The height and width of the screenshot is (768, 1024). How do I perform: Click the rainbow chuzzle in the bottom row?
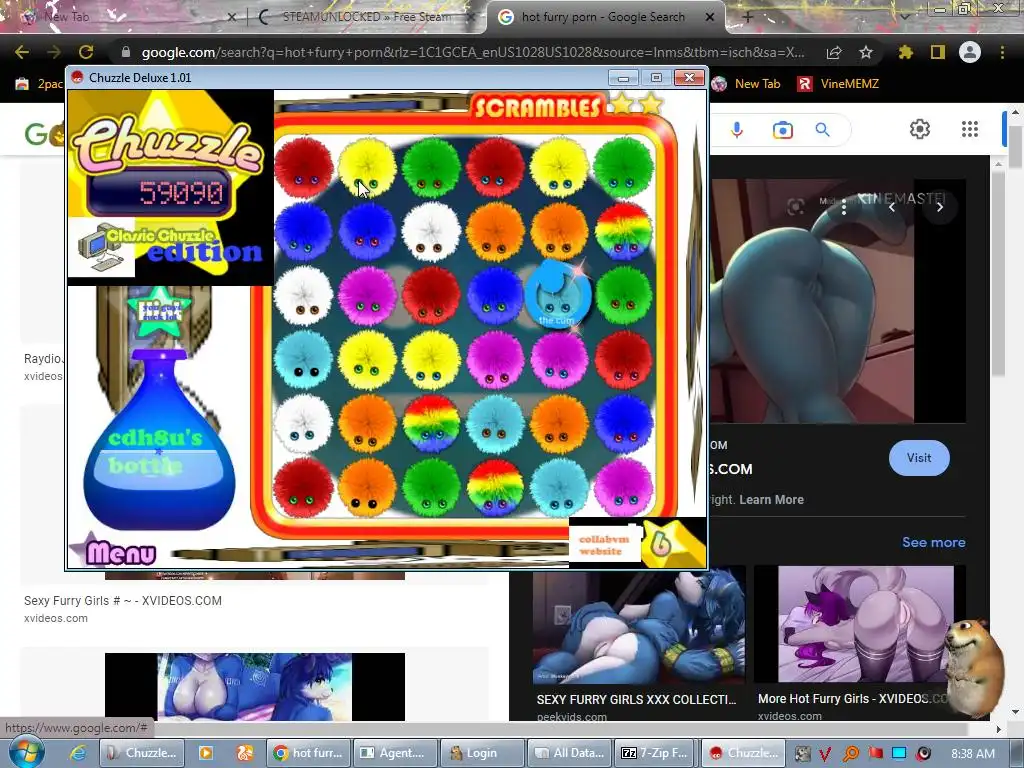pyautogui.click(x=495, y=487)
